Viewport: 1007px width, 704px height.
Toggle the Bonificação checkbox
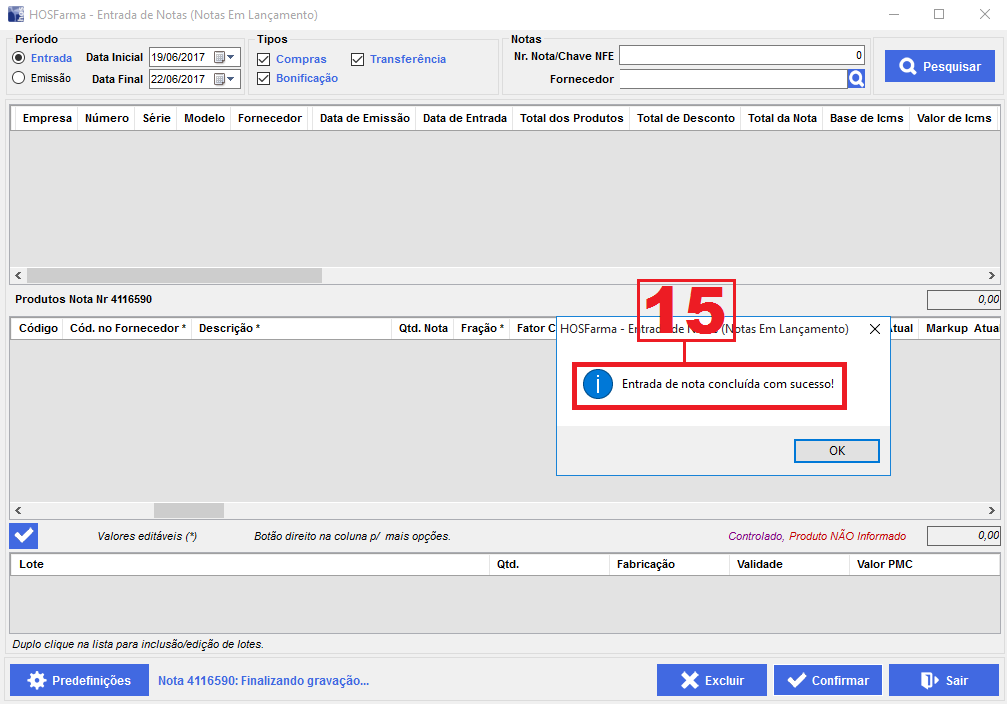tap(264, 78)
